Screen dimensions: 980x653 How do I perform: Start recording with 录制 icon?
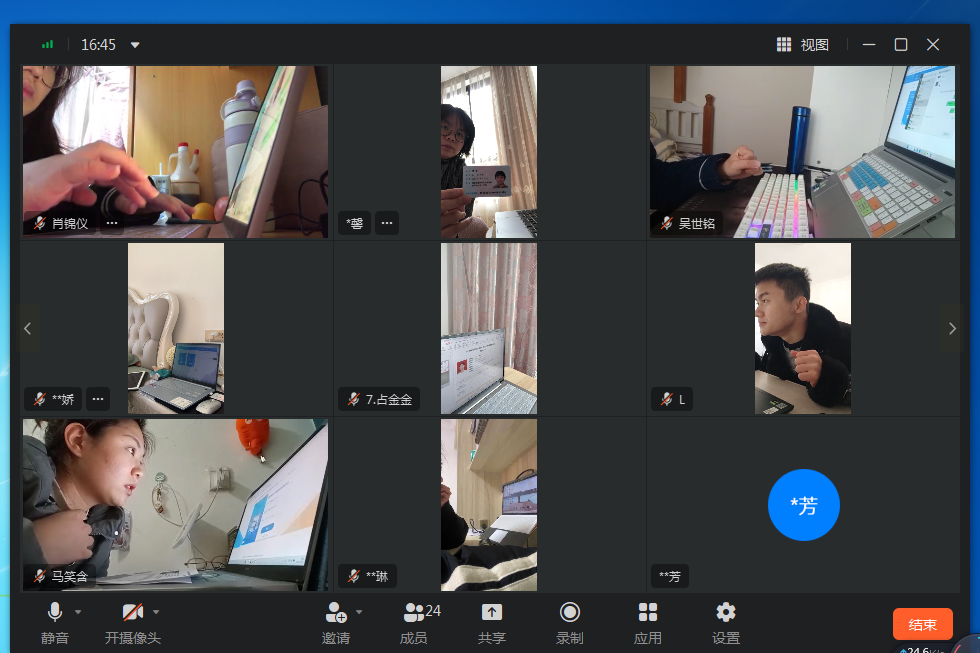point(570,621)
